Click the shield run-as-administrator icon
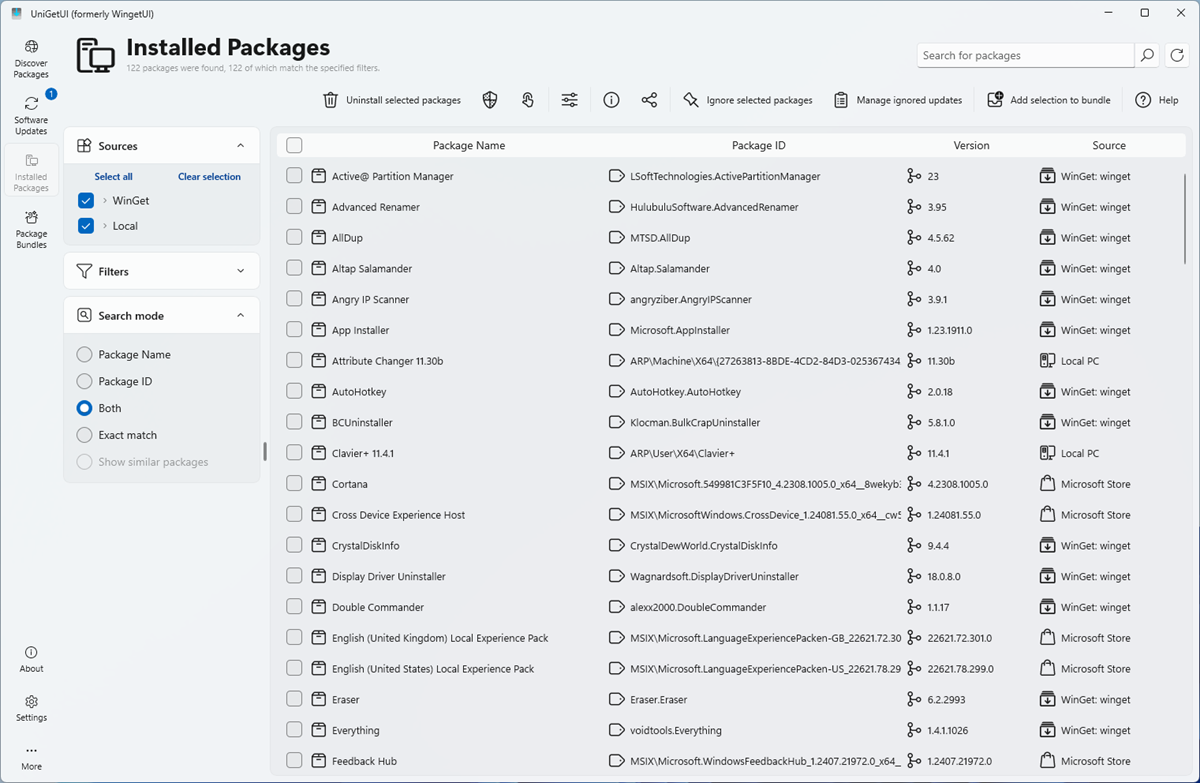Viewport: 1200px width, 783px height. (490, 100)
